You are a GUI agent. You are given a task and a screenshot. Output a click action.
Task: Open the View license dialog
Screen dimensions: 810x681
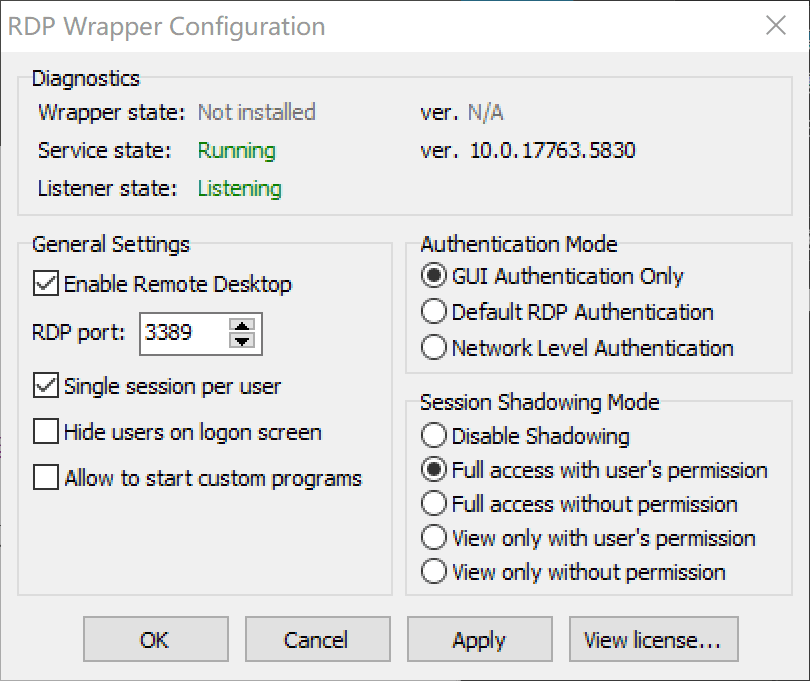[x=653, y=639]
